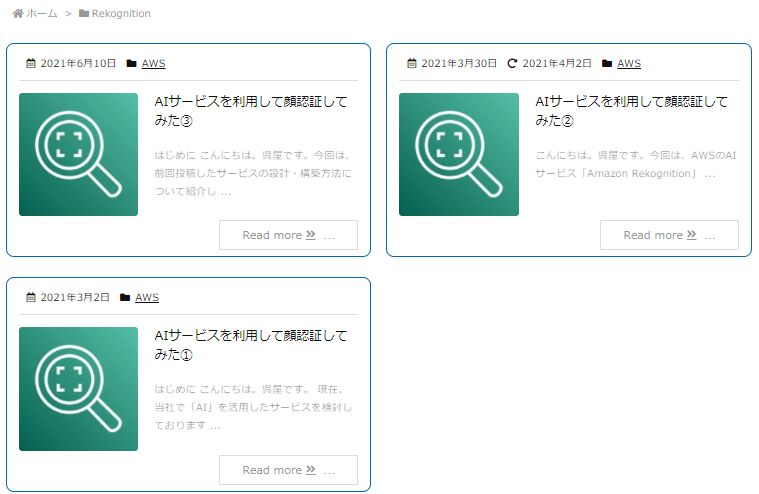Click excerpt mentioning Amazon Rekognition in article ②
The height and width of the screenshot is (494, 759).
pos(636,165)
